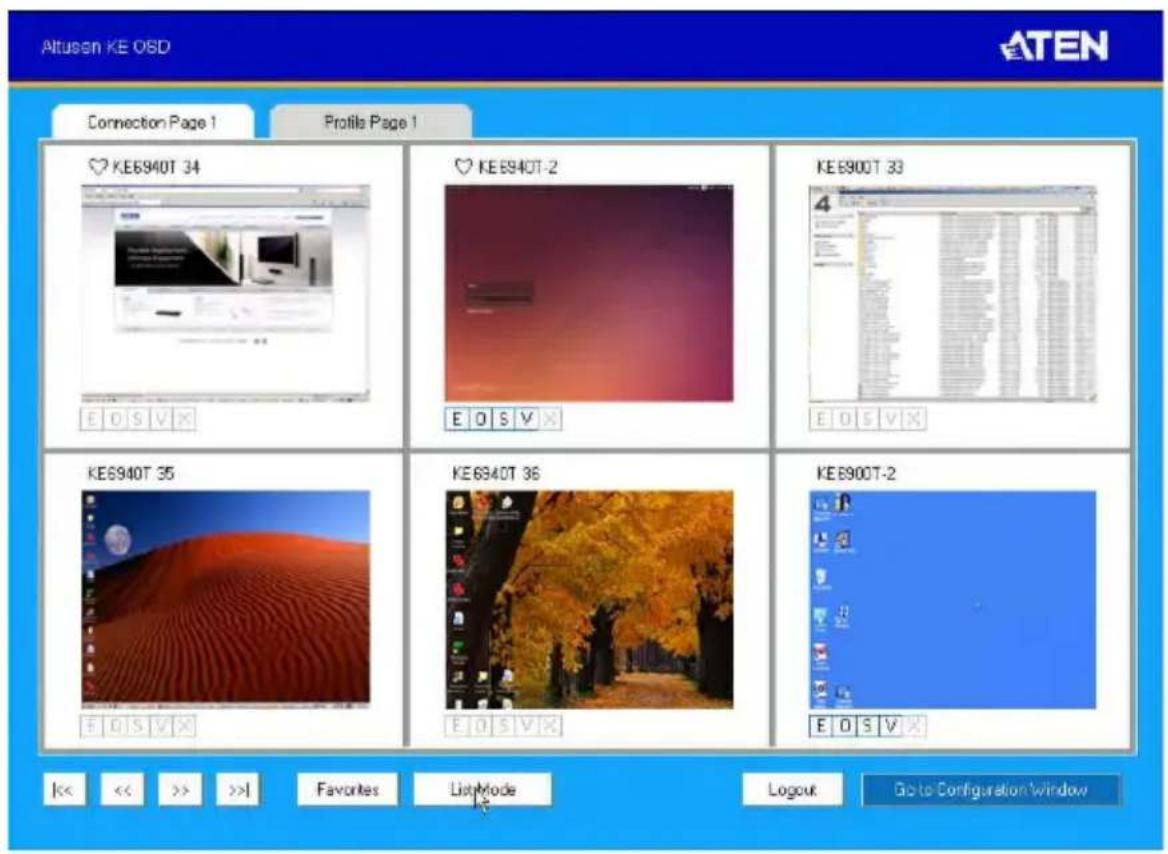The image size is (1168, 854).
Task: Click X icon under KE6900T 33
Action: (x=915, y=419)
